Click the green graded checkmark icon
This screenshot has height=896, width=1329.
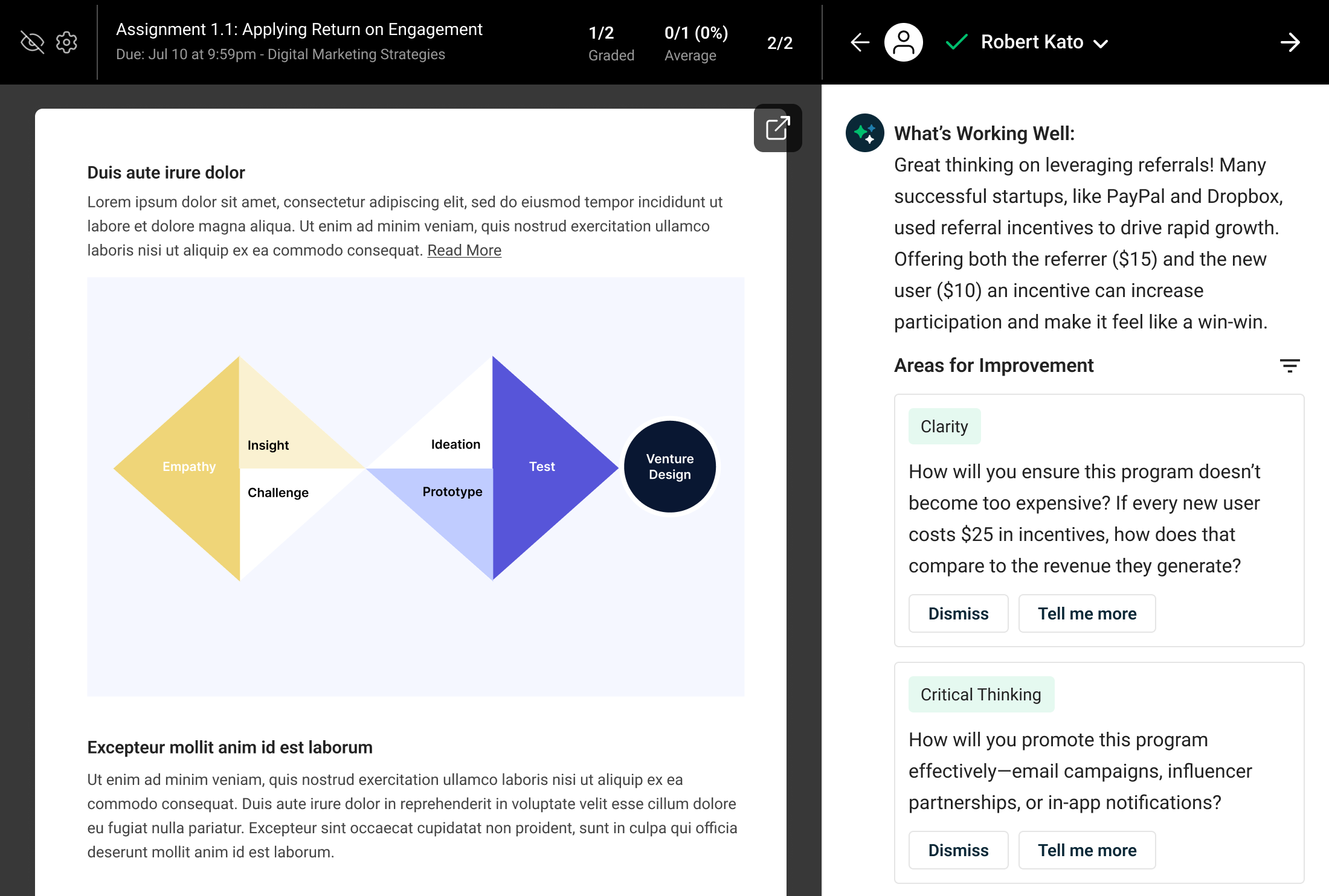coord(957,42)
